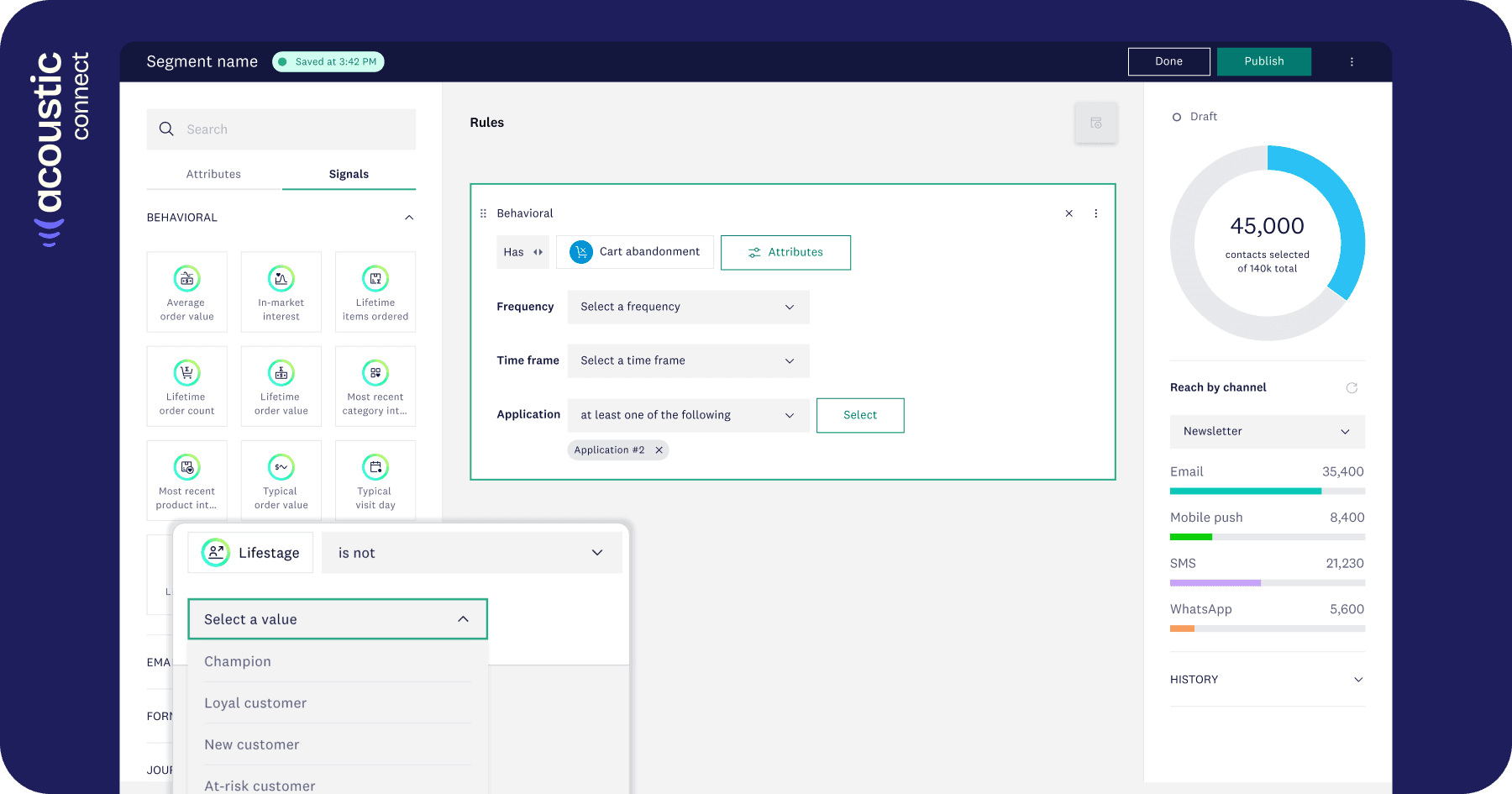Select the Draft status indicator

pyautogui.click(x=1194, y=117)
